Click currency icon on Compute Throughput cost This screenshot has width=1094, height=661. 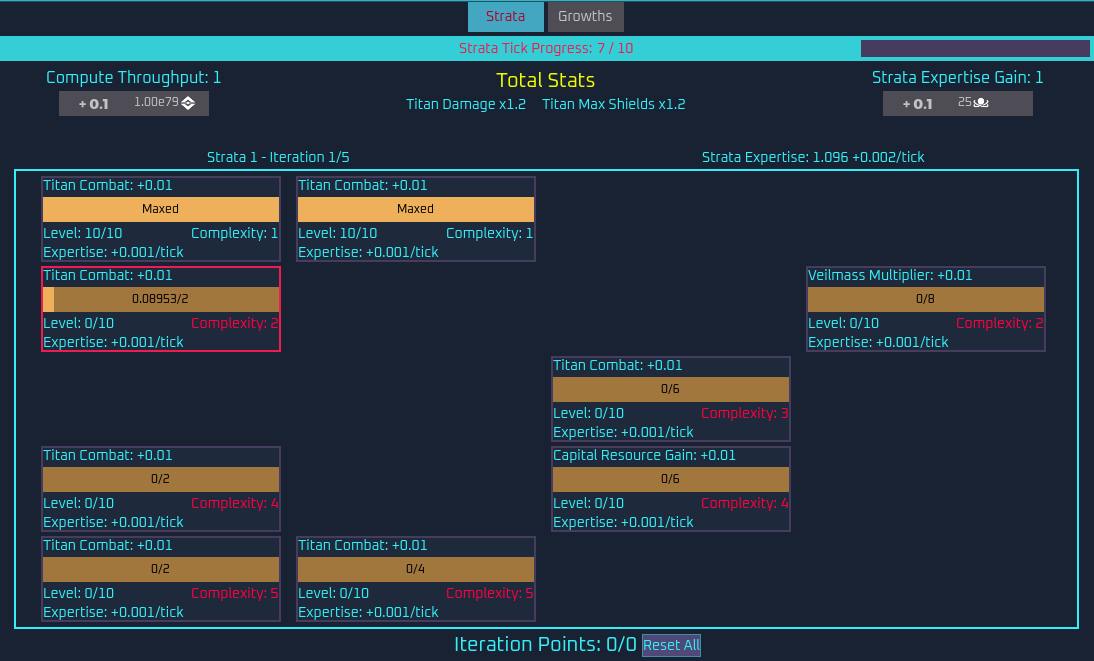click(x=188, y=103)
